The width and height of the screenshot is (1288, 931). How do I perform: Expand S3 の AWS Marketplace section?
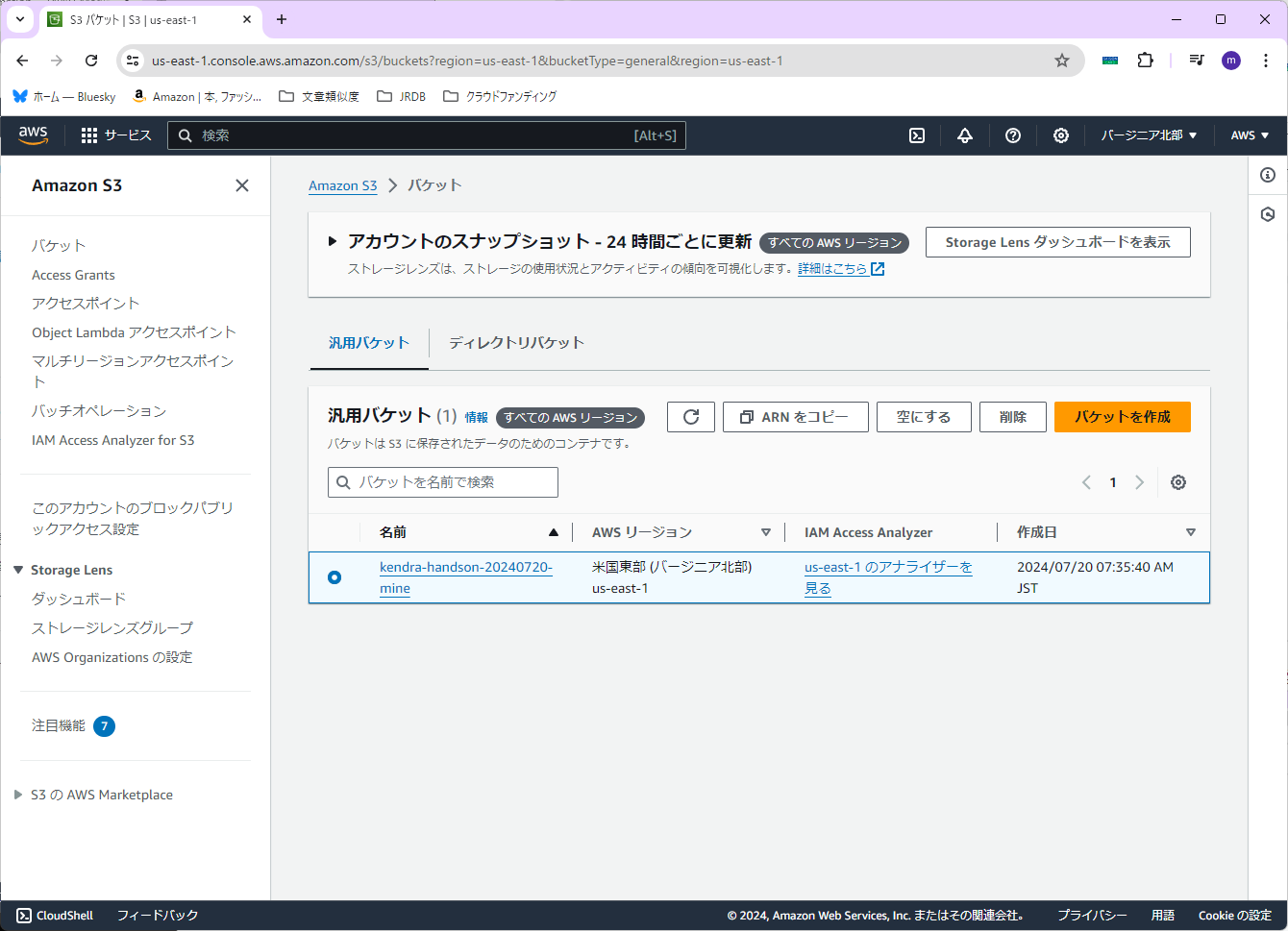click(x=18, y=795)
